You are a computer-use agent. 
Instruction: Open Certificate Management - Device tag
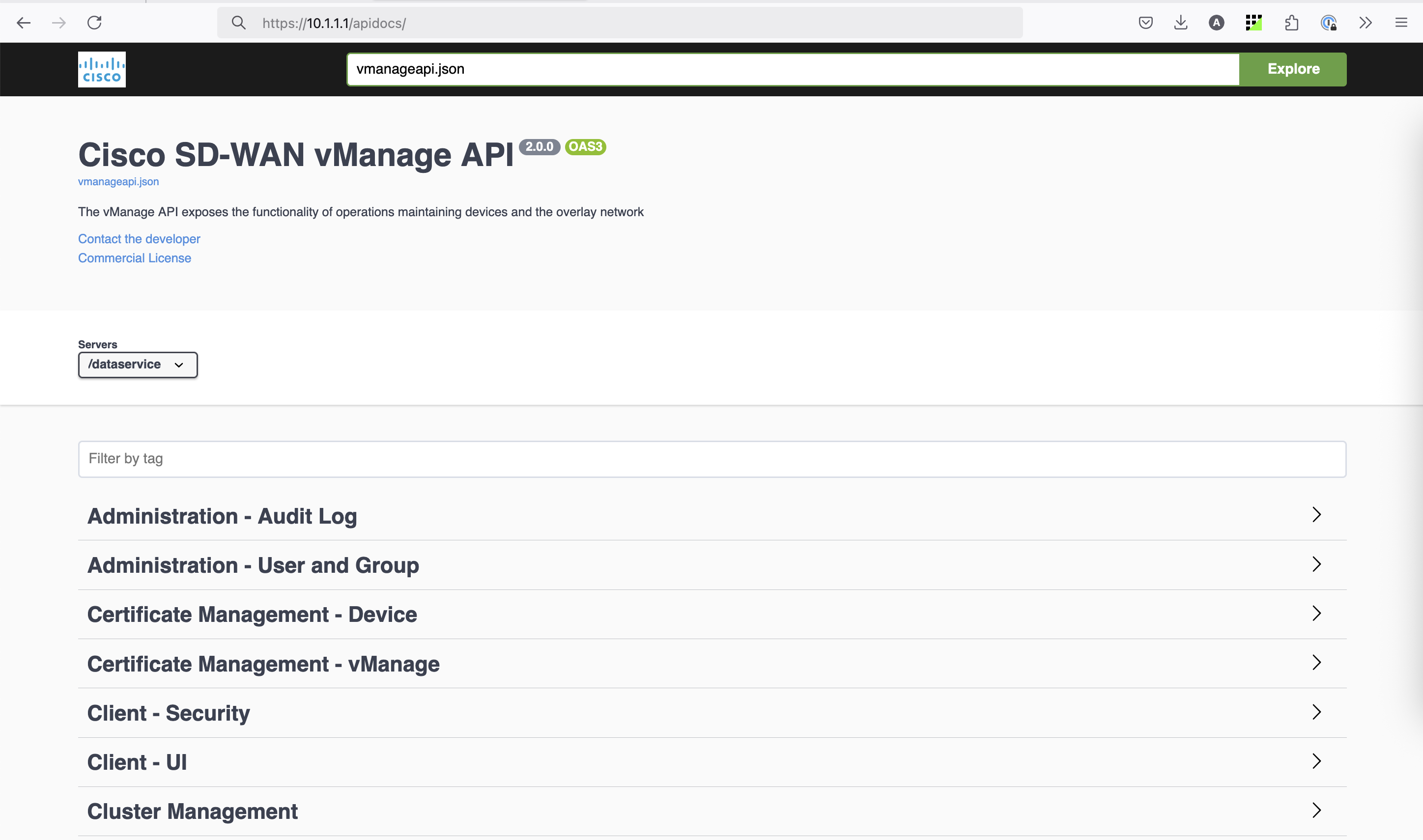point(252,614)
